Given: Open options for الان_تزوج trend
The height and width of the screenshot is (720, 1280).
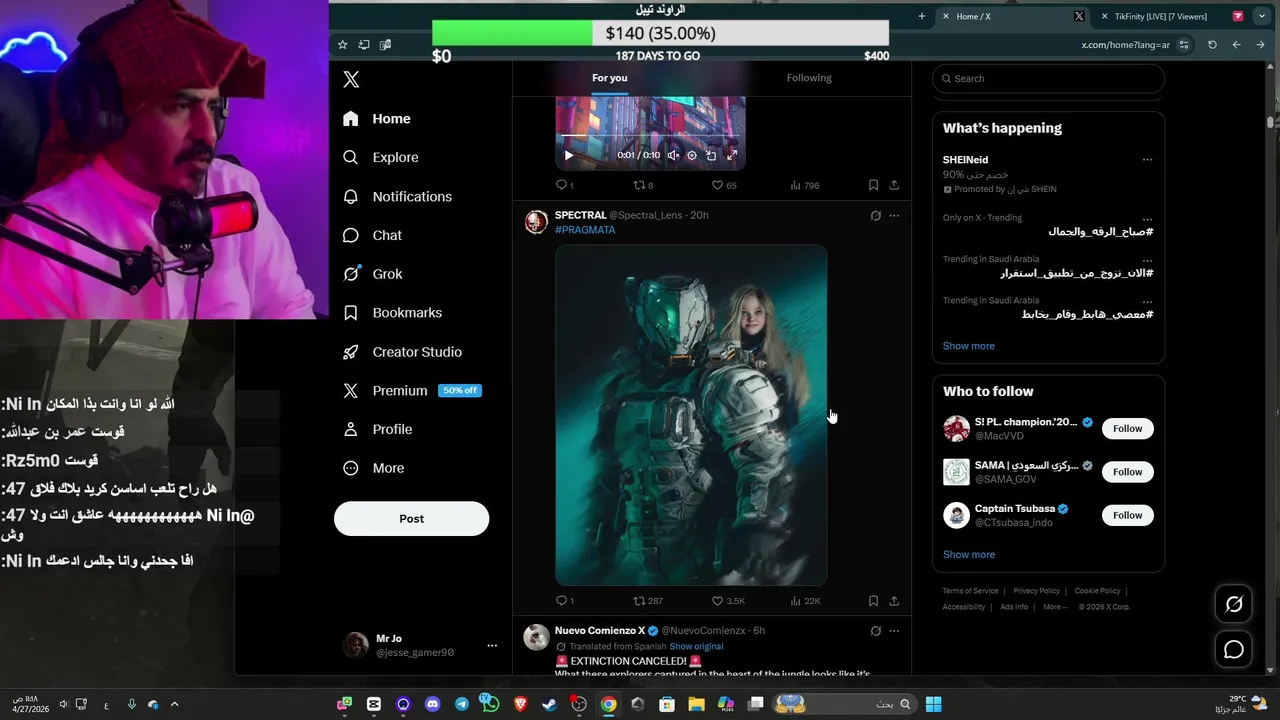Looking at the screenshot, I should pos(1147,260).
